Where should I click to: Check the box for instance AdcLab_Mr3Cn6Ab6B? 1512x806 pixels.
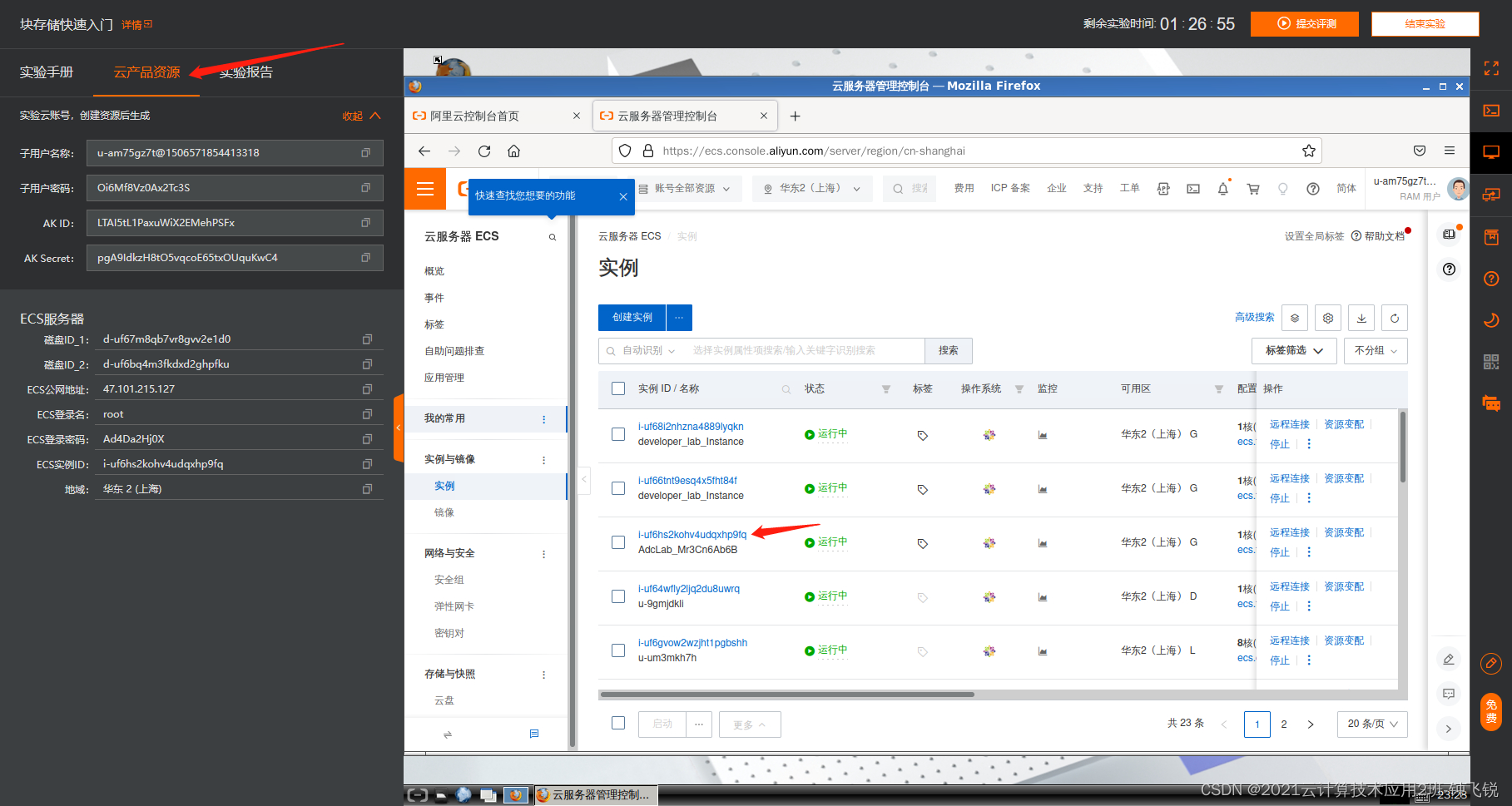coord(618,542)
